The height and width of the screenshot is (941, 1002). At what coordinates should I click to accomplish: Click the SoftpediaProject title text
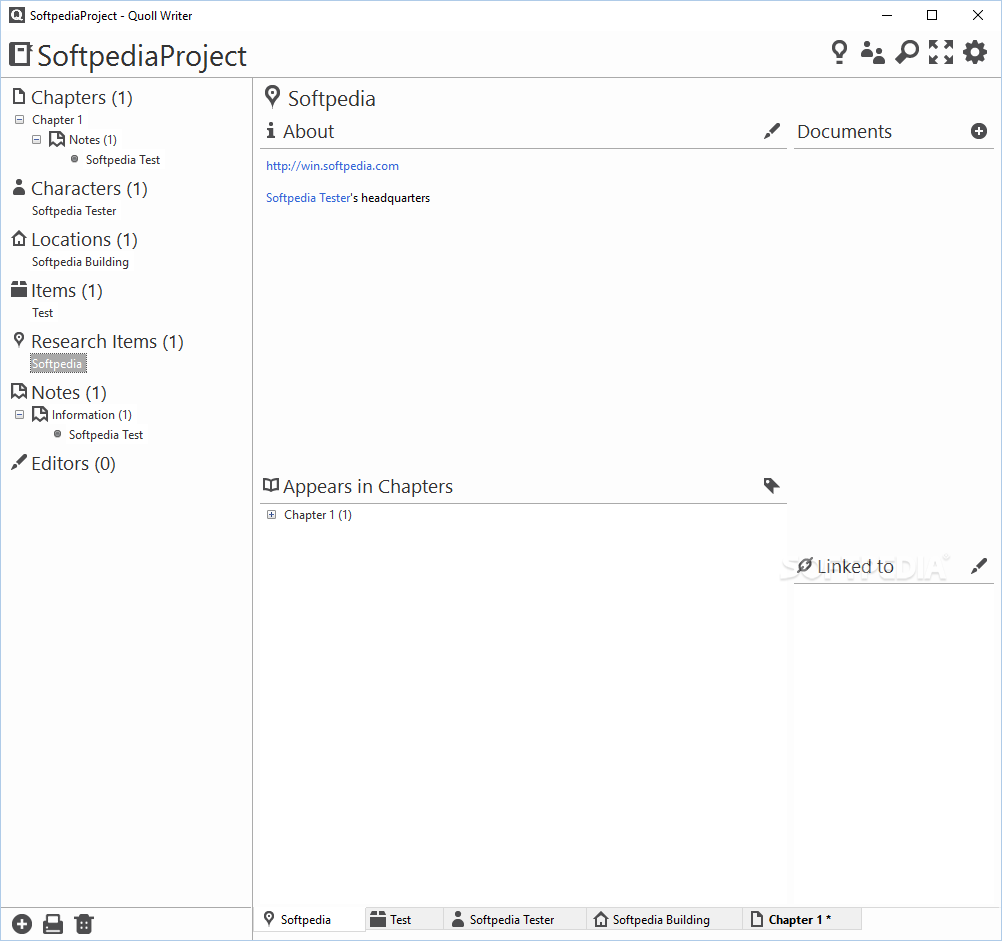pyautogui.click(x=142, y=56)
